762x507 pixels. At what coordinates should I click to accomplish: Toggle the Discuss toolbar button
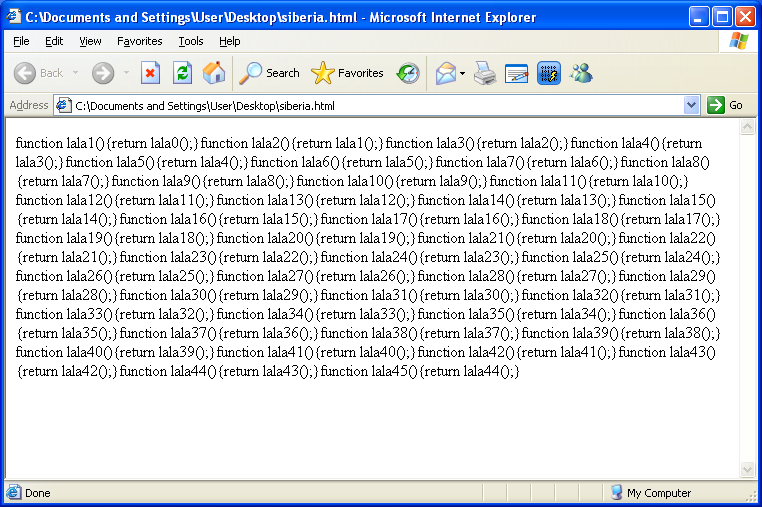(x=549, y=73)
